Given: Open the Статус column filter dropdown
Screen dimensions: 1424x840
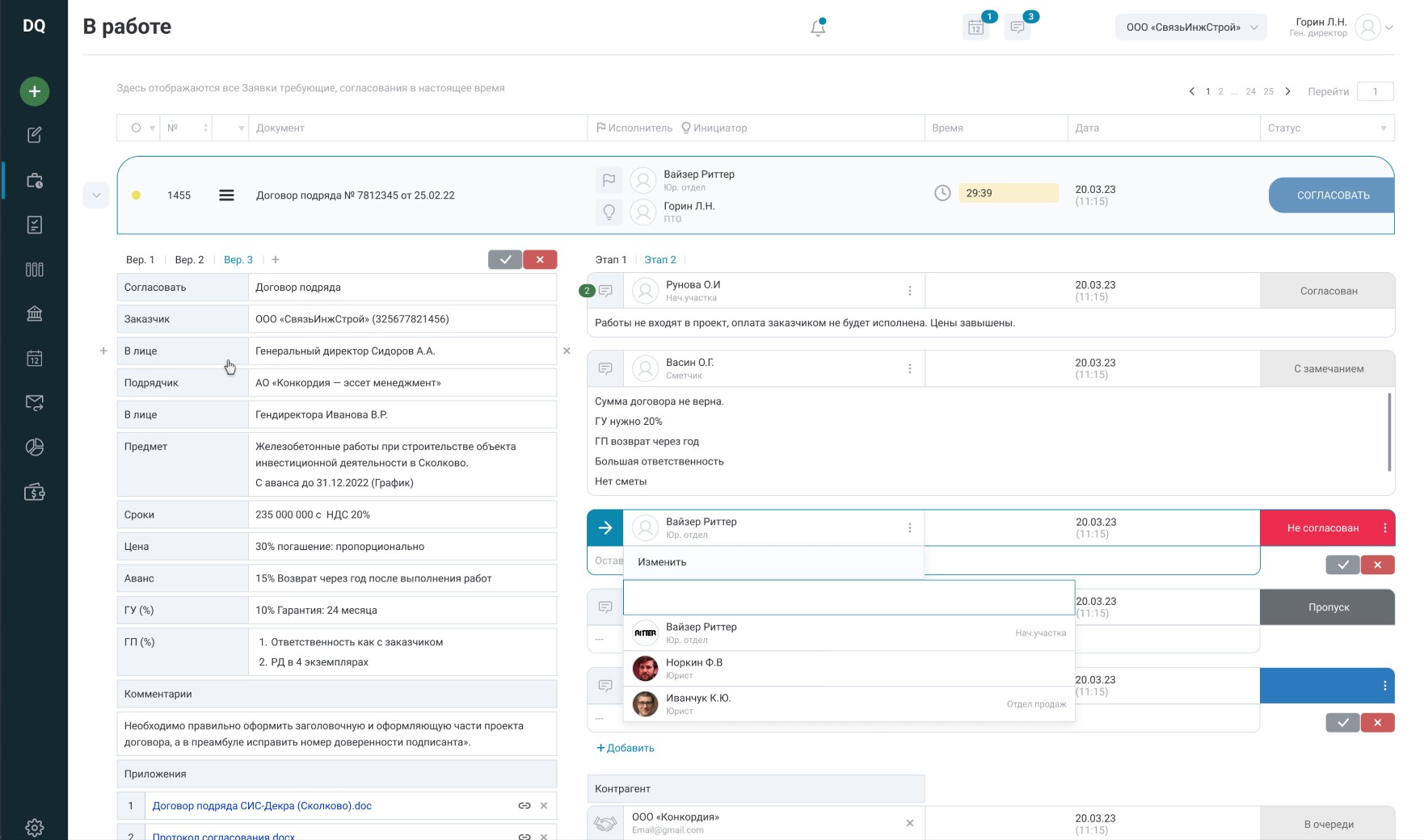Looking at the screenshot, I should pos(1383,128).
